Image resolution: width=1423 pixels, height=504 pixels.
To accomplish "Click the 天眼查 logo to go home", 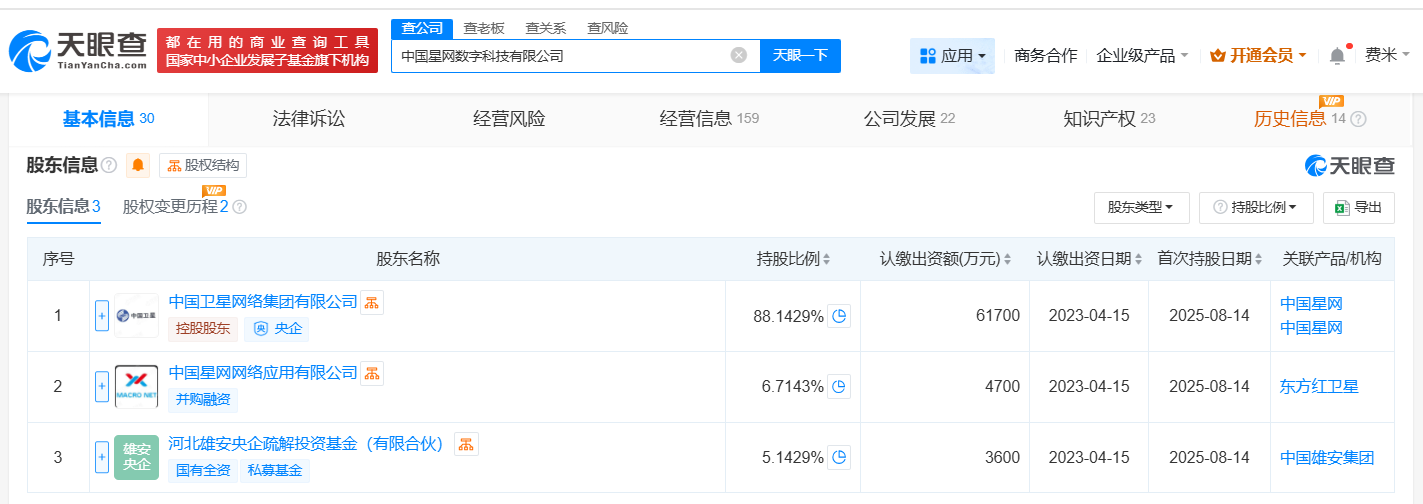I will click(x=78, y=50).
